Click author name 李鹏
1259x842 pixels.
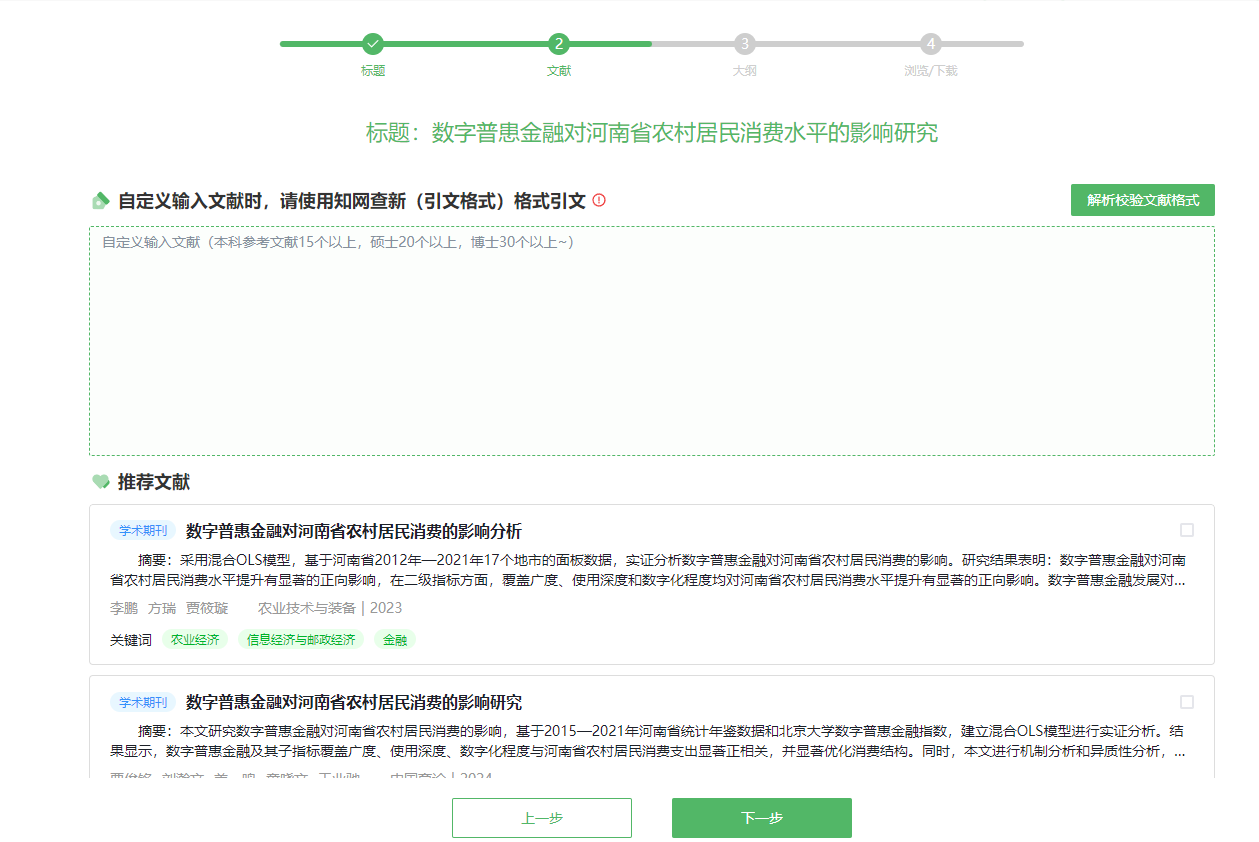124,608
